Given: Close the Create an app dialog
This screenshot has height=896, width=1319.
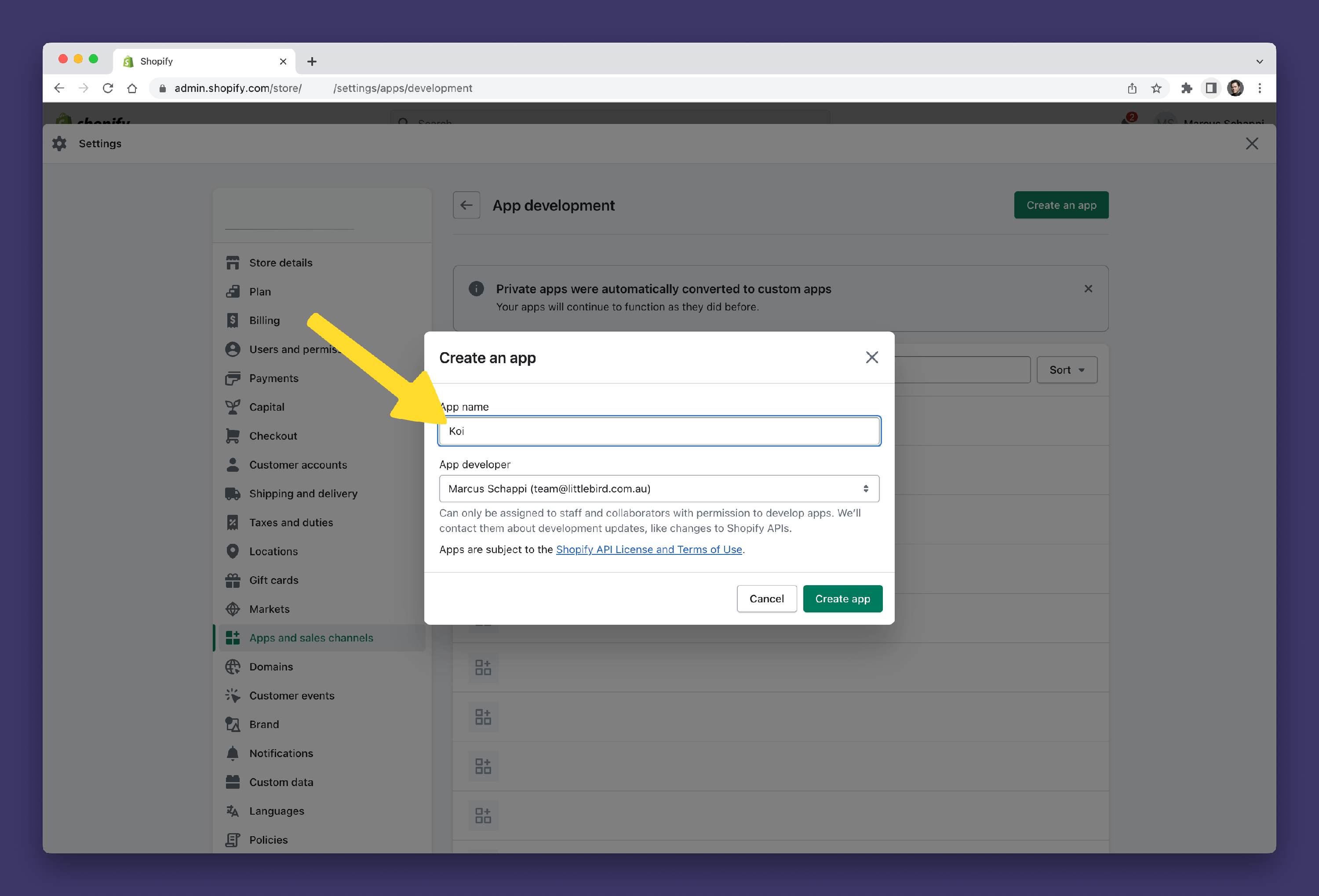Looking at the screenshot, I should click(872, 357).
